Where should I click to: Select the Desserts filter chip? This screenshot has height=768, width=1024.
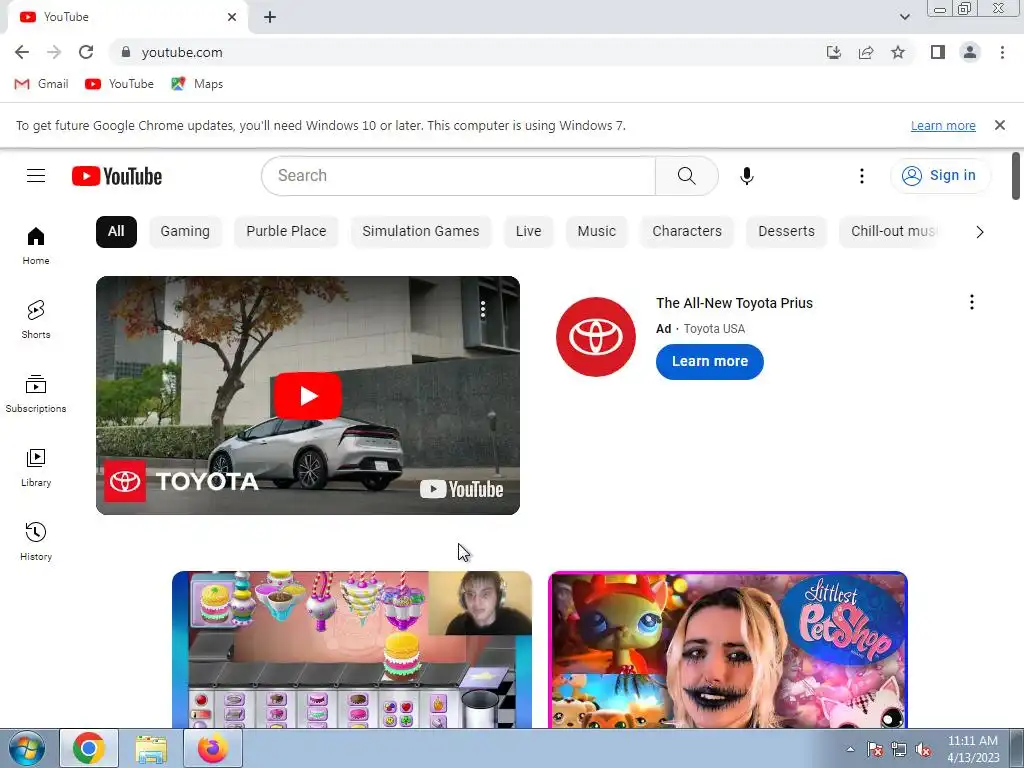coord(786,232)
